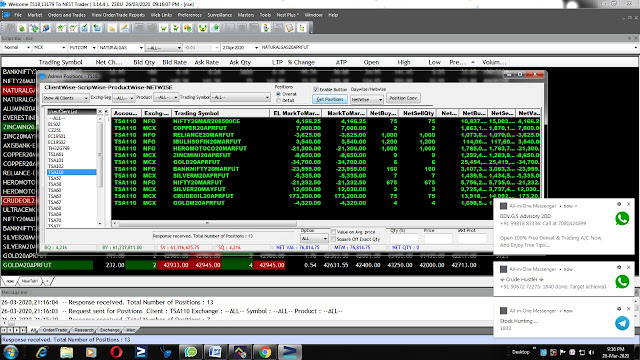
Task: Check Square Off Exact Qty option
Action: 333,239
